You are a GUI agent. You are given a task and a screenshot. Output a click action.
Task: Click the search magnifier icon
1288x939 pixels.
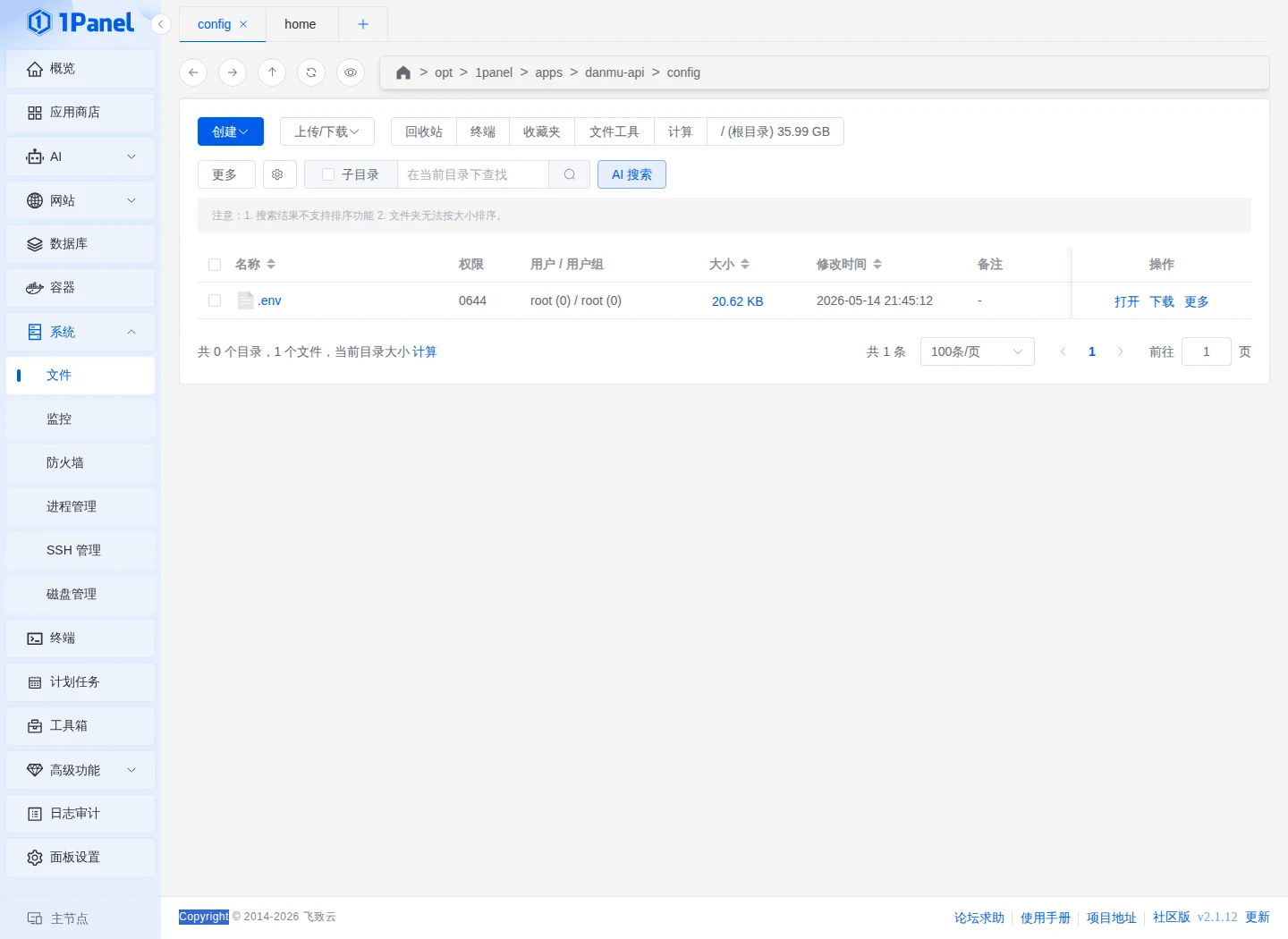(x=570, y=174)
